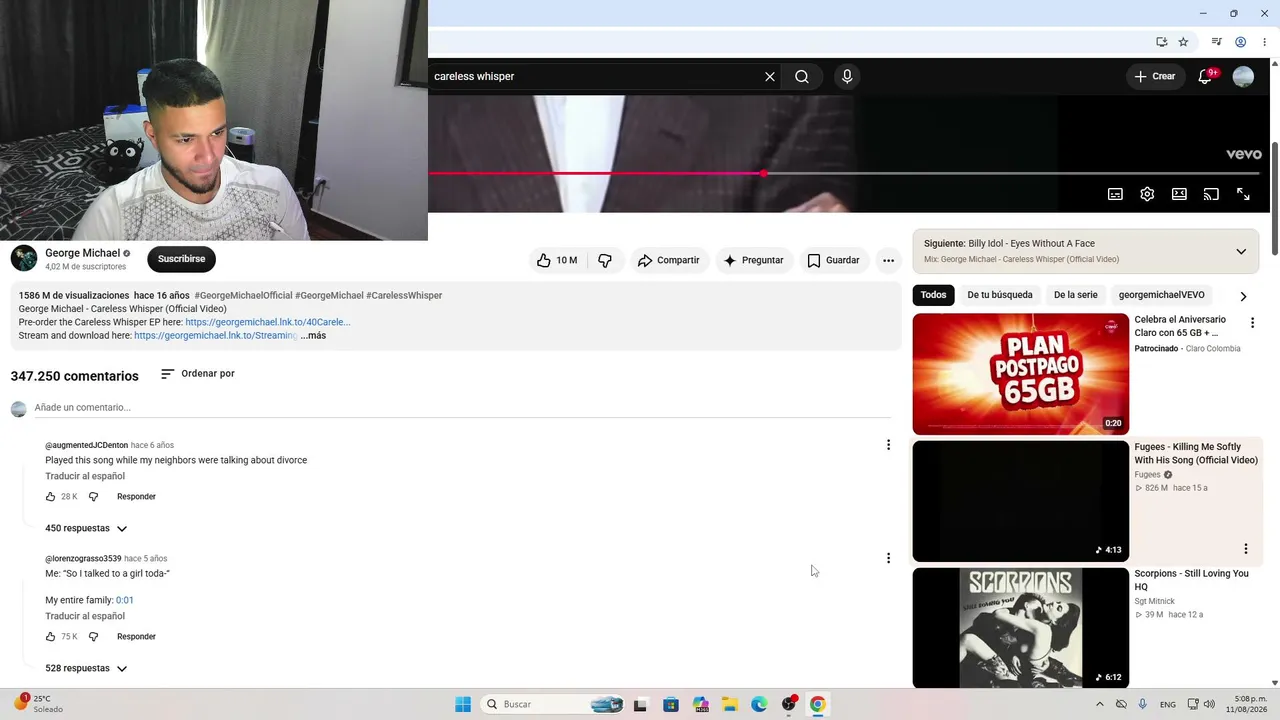The height and width of the screenshot is (720, 1280).
Task: Toggle the taskbar microphone icon
Action: [x=1143, y=704]
